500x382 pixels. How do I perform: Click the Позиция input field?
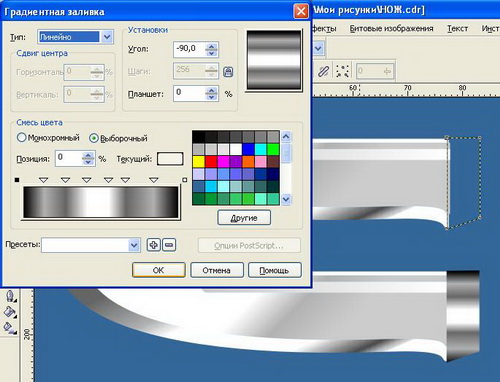68,158
